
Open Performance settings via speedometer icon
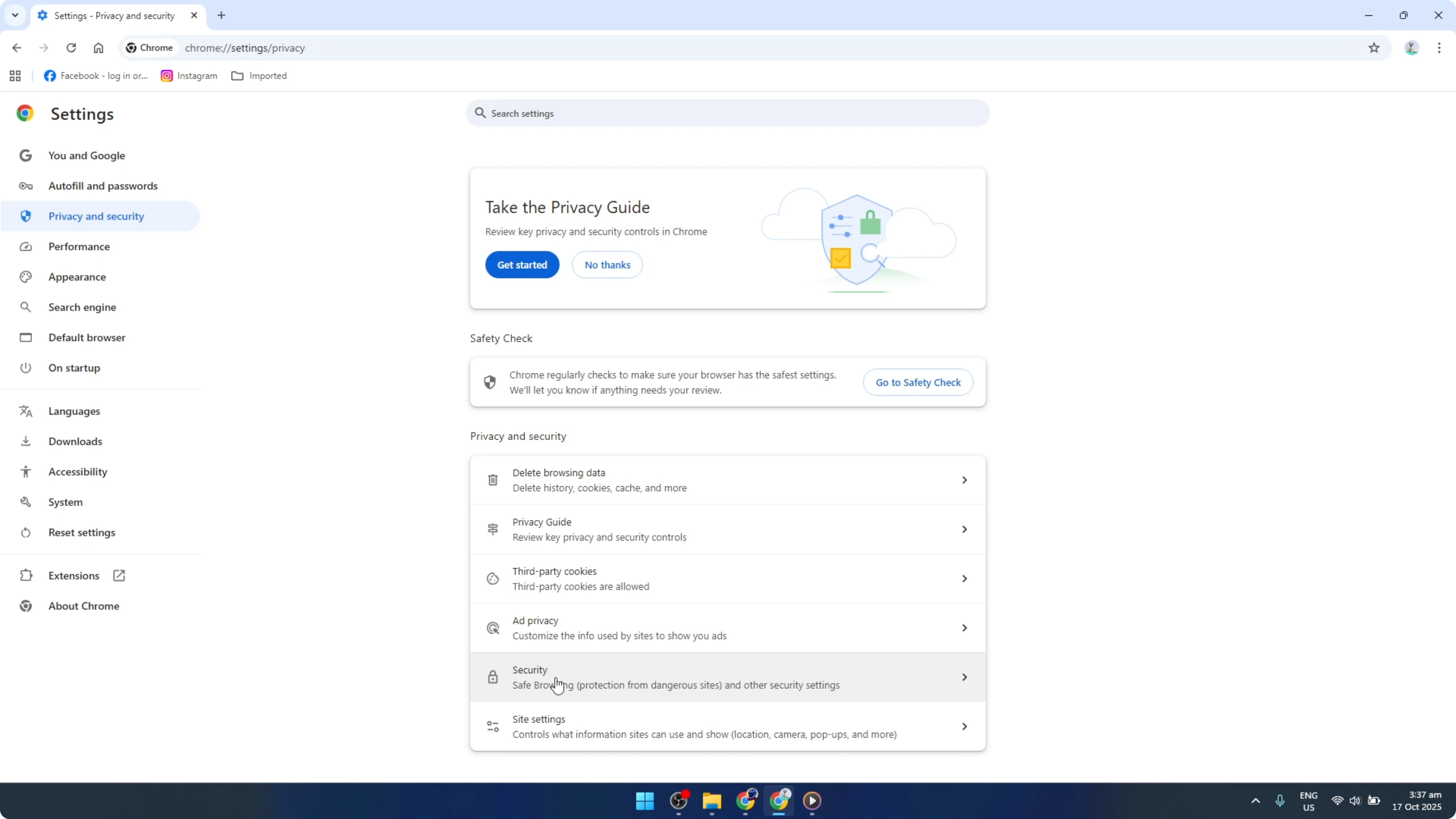click(x=25, y=246)
